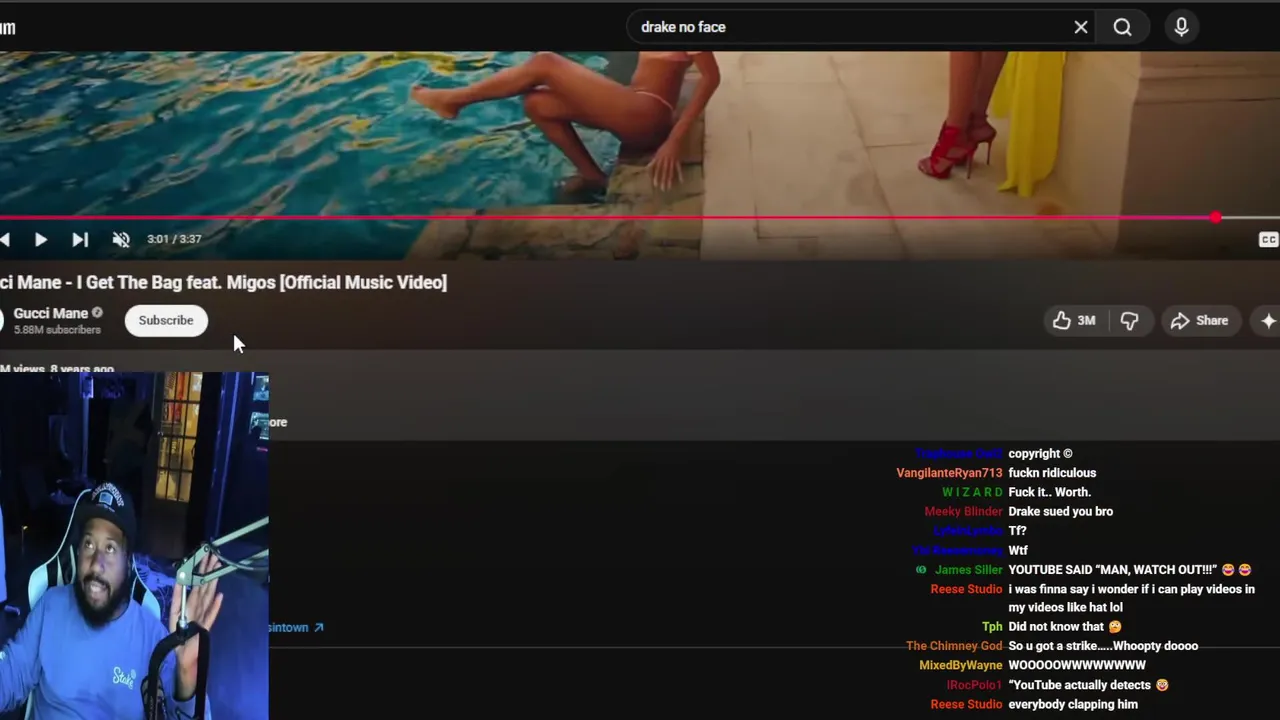Click chat username MixedByWayne
The image size is (1280, 720).
(961, 665)
